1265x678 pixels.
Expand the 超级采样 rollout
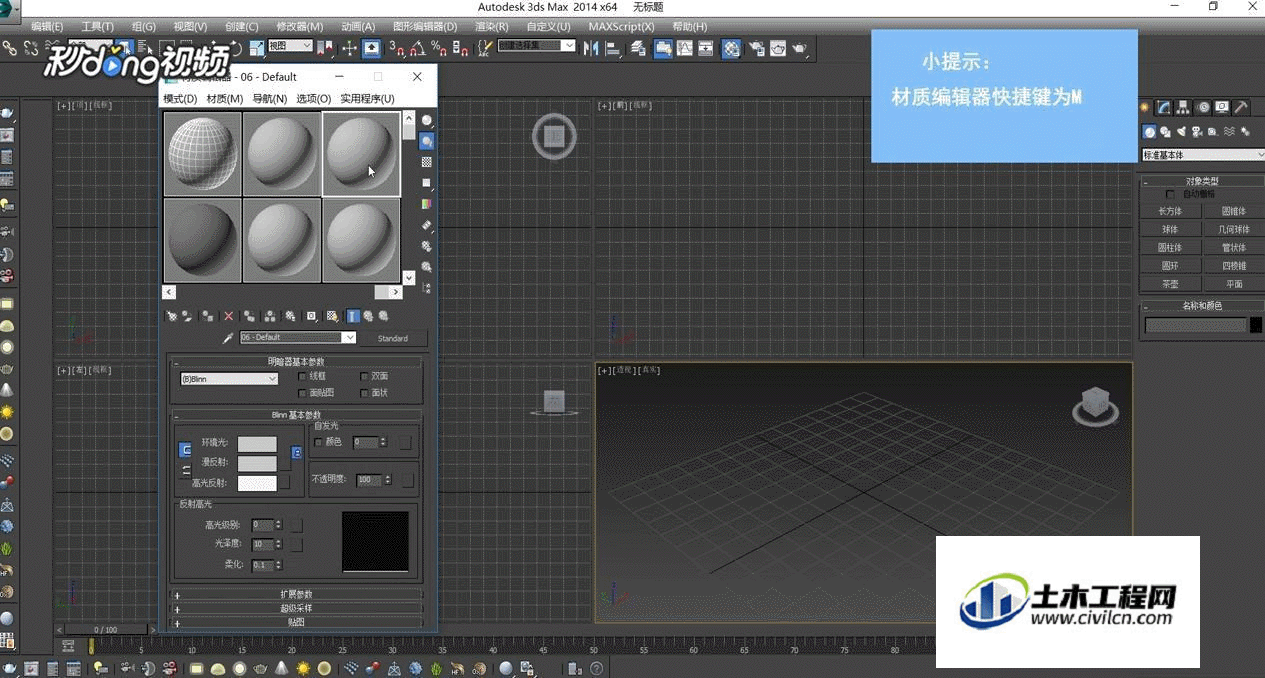pos(299,607)
